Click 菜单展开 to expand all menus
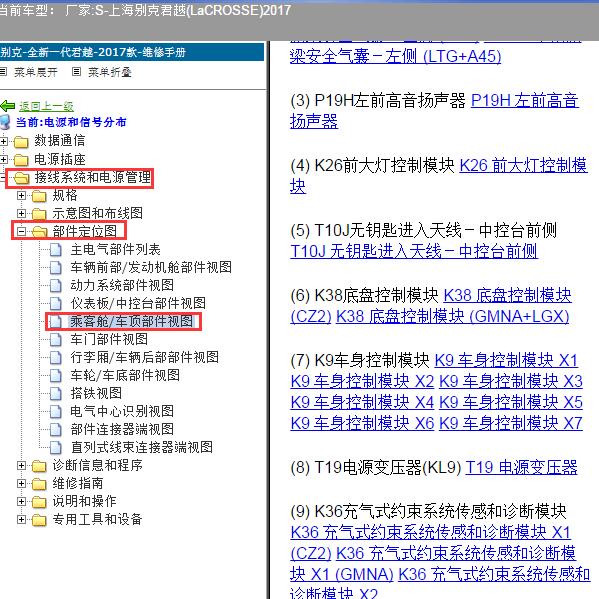599x599 pixels. (36, 72)
